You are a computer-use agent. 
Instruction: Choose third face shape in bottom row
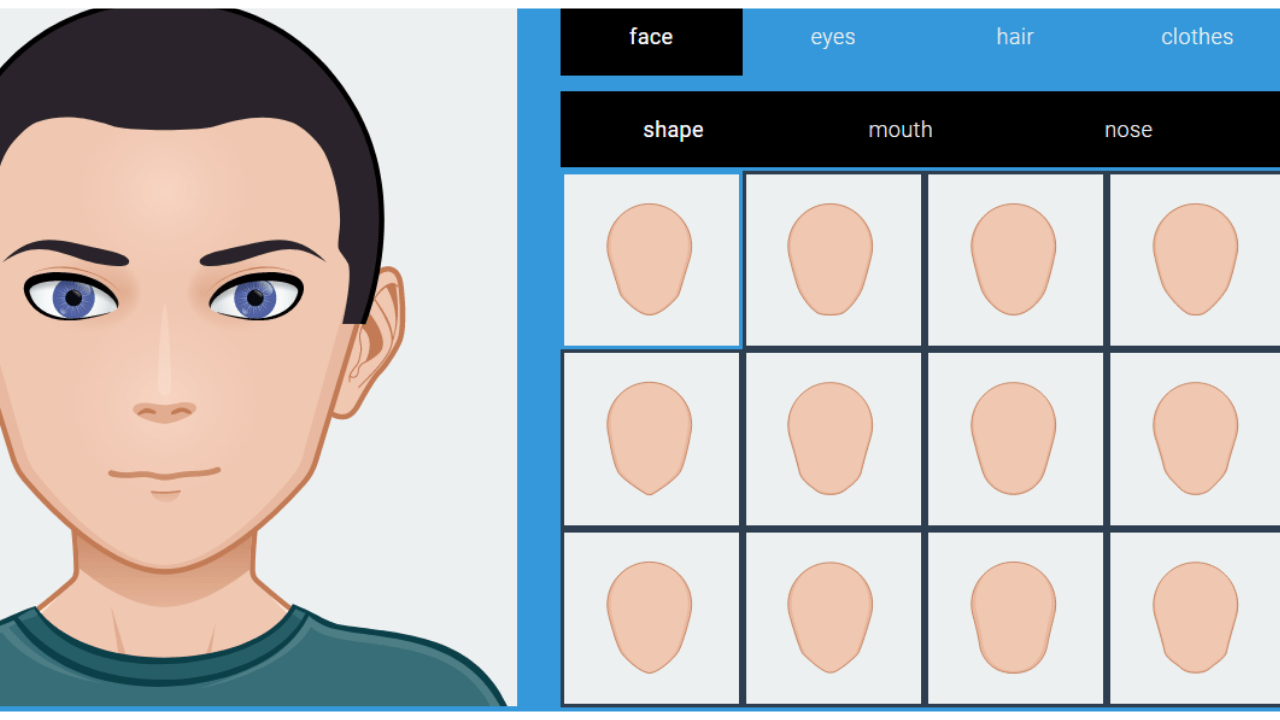click(x=1014, y=617)
